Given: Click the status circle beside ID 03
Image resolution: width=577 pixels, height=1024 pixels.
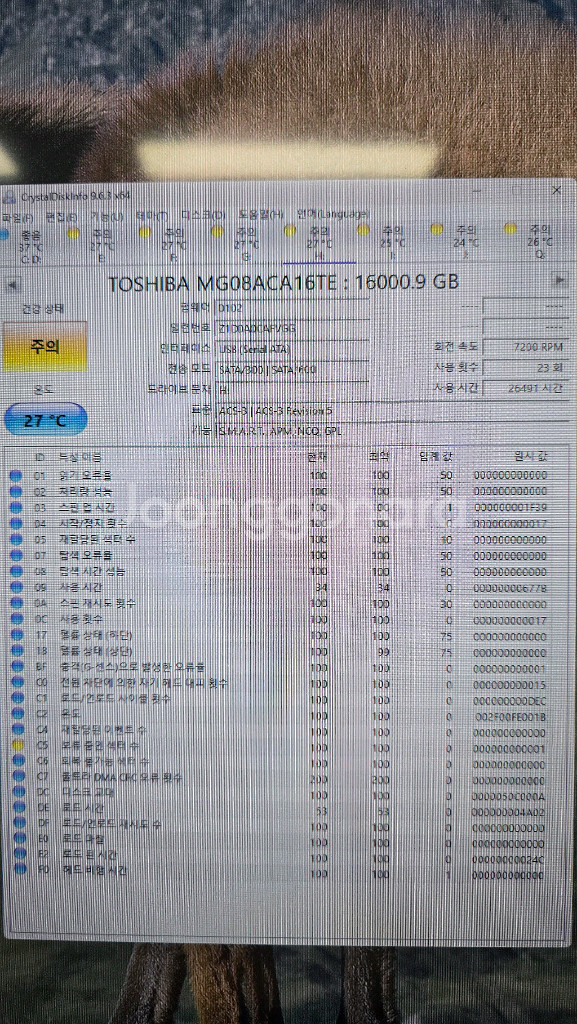Looking at the screenshot, I should [x=16, y=507].
